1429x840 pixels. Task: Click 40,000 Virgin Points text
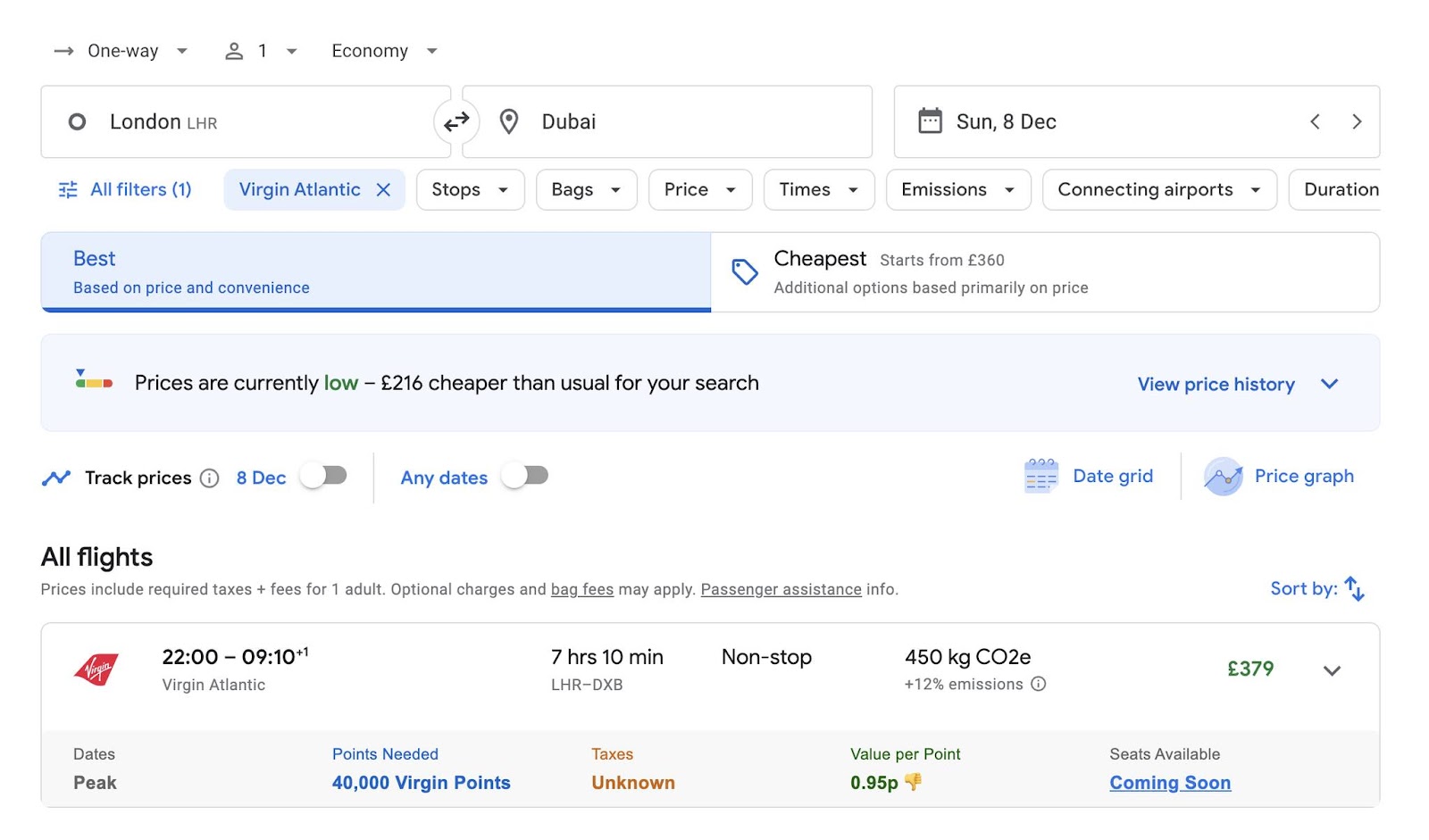(x=421, y=782)
